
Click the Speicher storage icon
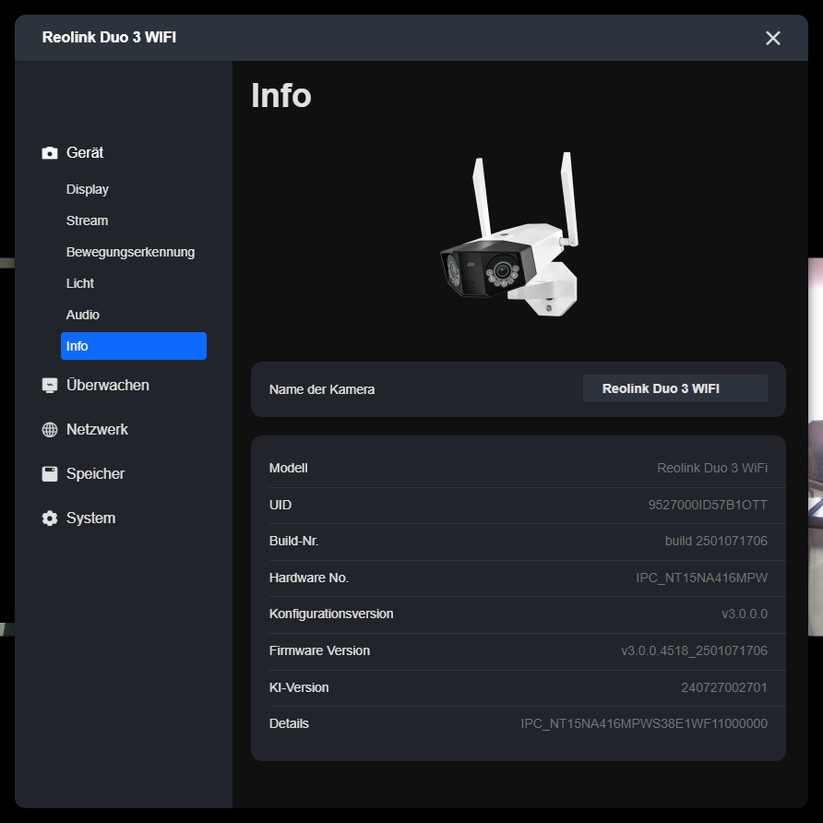click(48, 473)
